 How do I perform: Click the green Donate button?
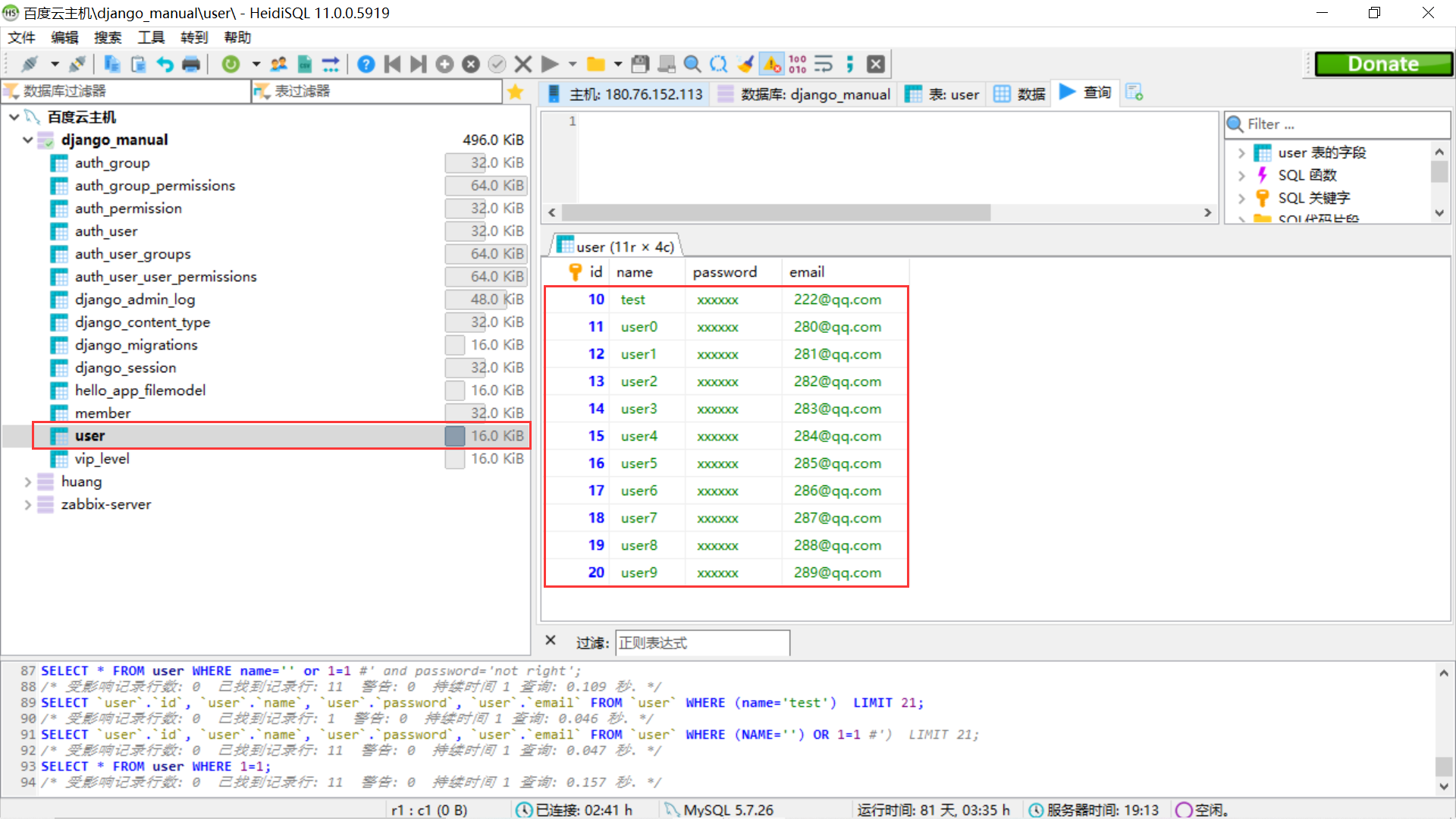[1383, 64]
